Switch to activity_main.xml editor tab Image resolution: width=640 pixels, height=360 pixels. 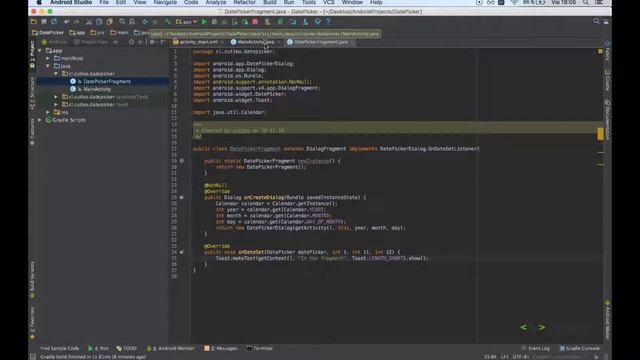click(198, 42)
